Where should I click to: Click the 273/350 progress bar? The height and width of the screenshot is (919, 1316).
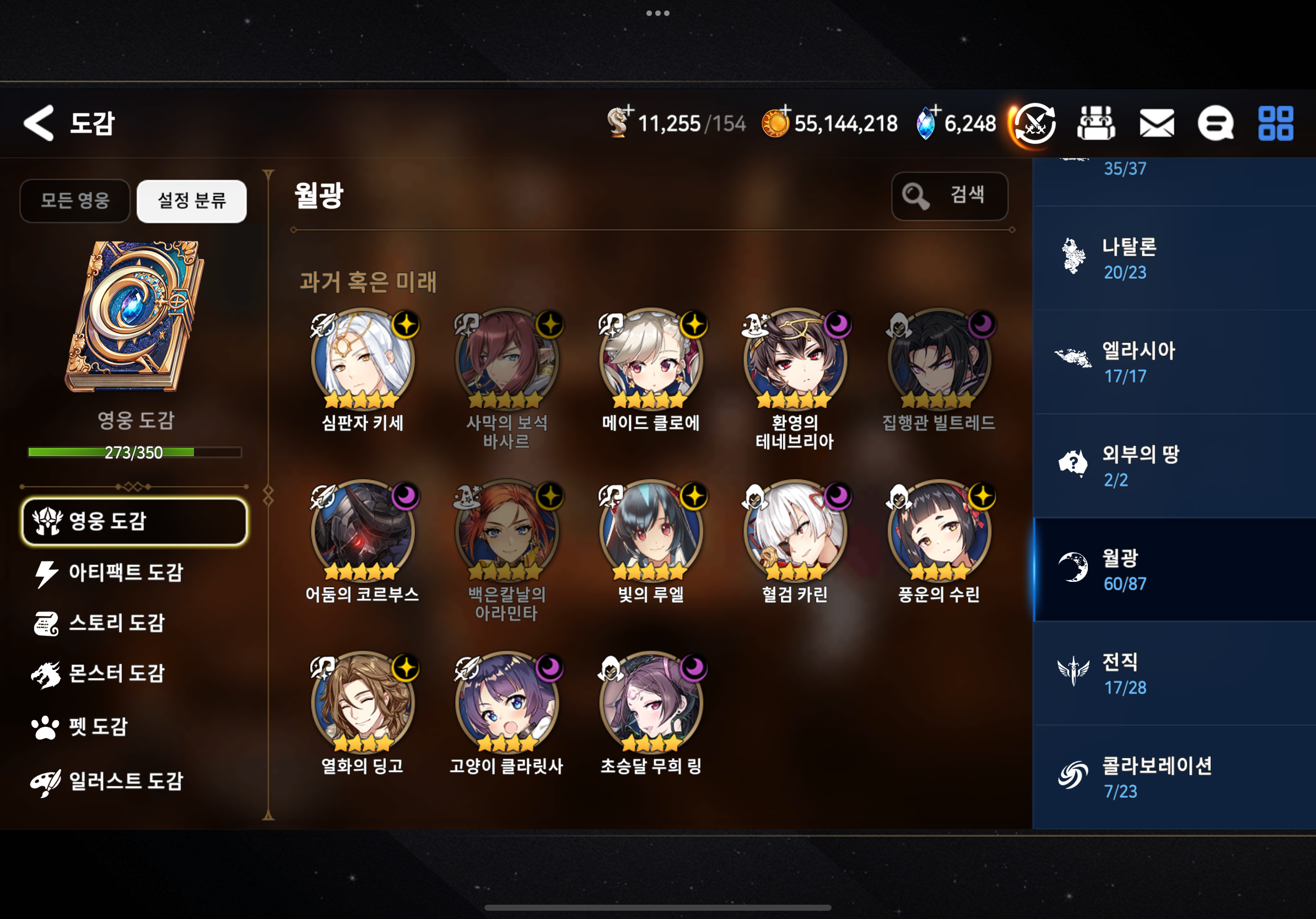(x=134, y=452)
